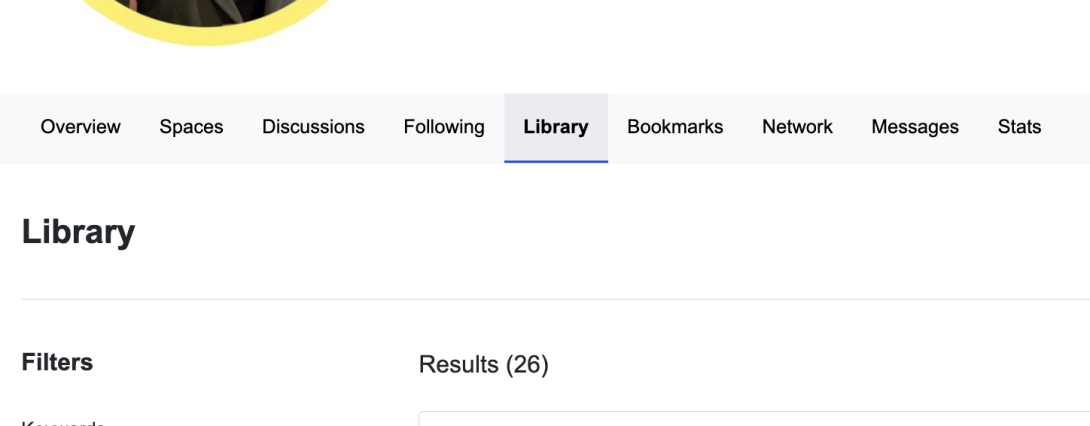This screenshot has height=426, width=1090.
Task: Show the Stats tab
Action: point(1019,127)
